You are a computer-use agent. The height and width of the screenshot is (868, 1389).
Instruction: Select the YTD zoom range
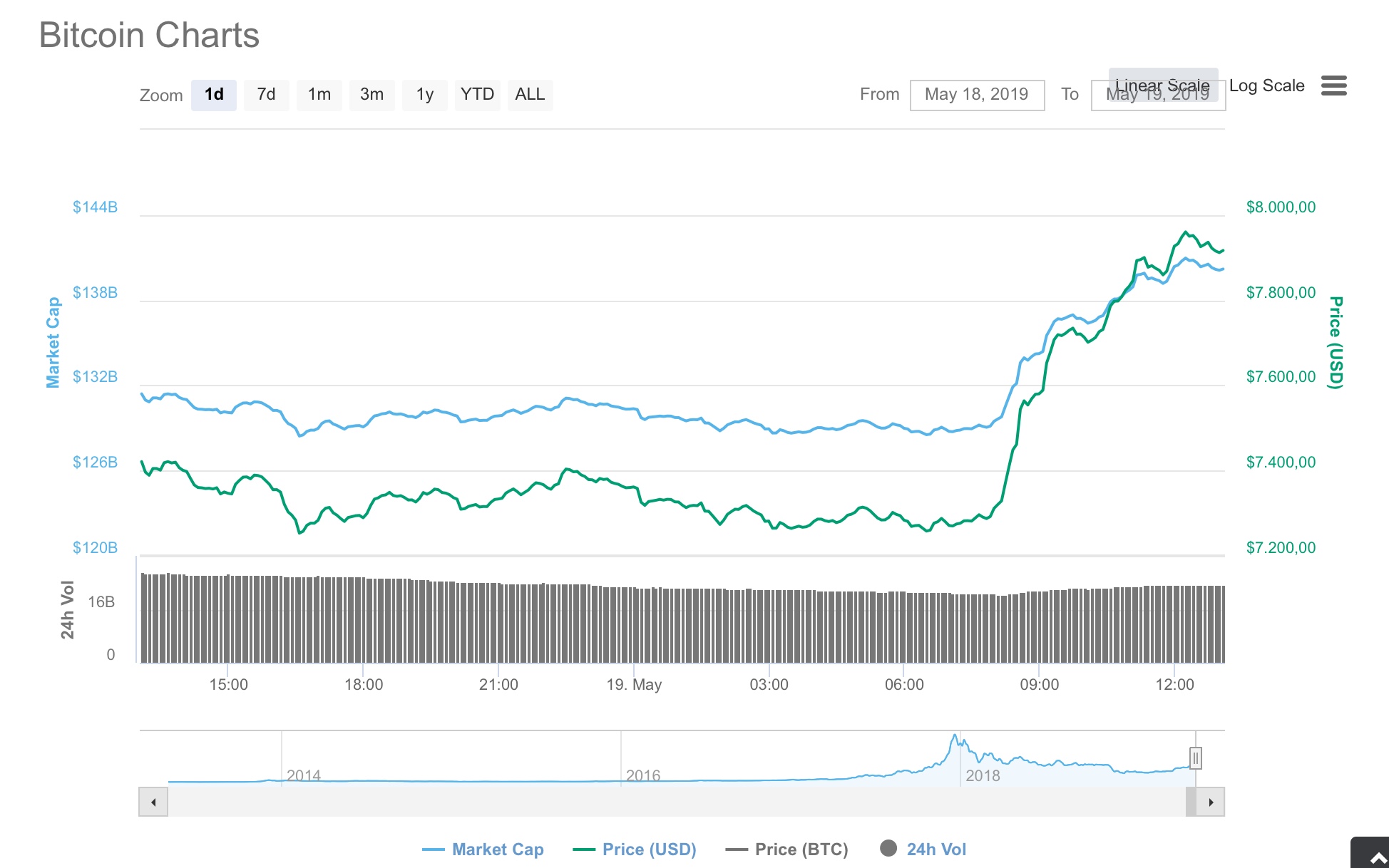477,95
